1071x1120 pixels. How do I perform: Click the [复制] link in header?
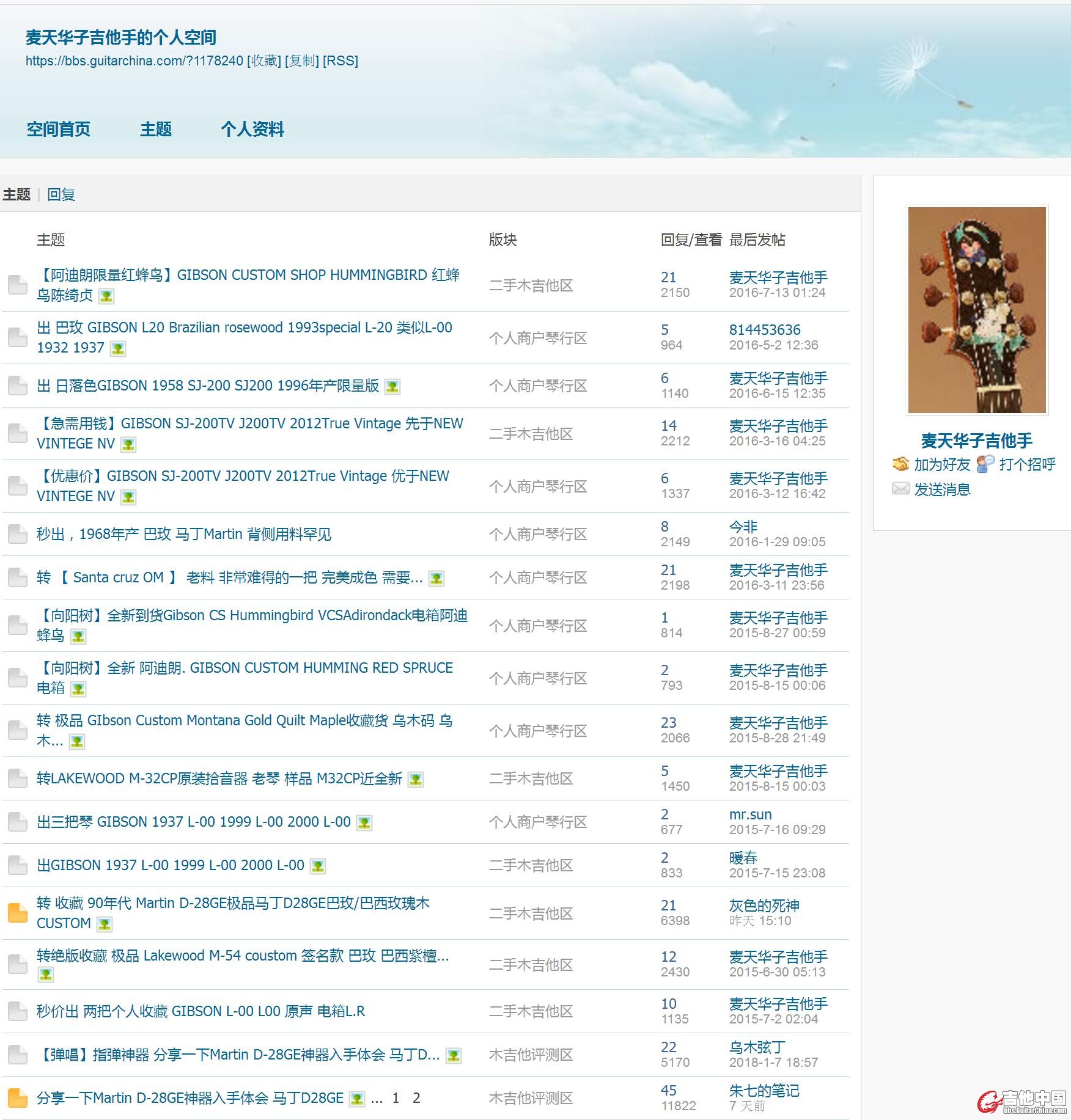click(302, 60)
